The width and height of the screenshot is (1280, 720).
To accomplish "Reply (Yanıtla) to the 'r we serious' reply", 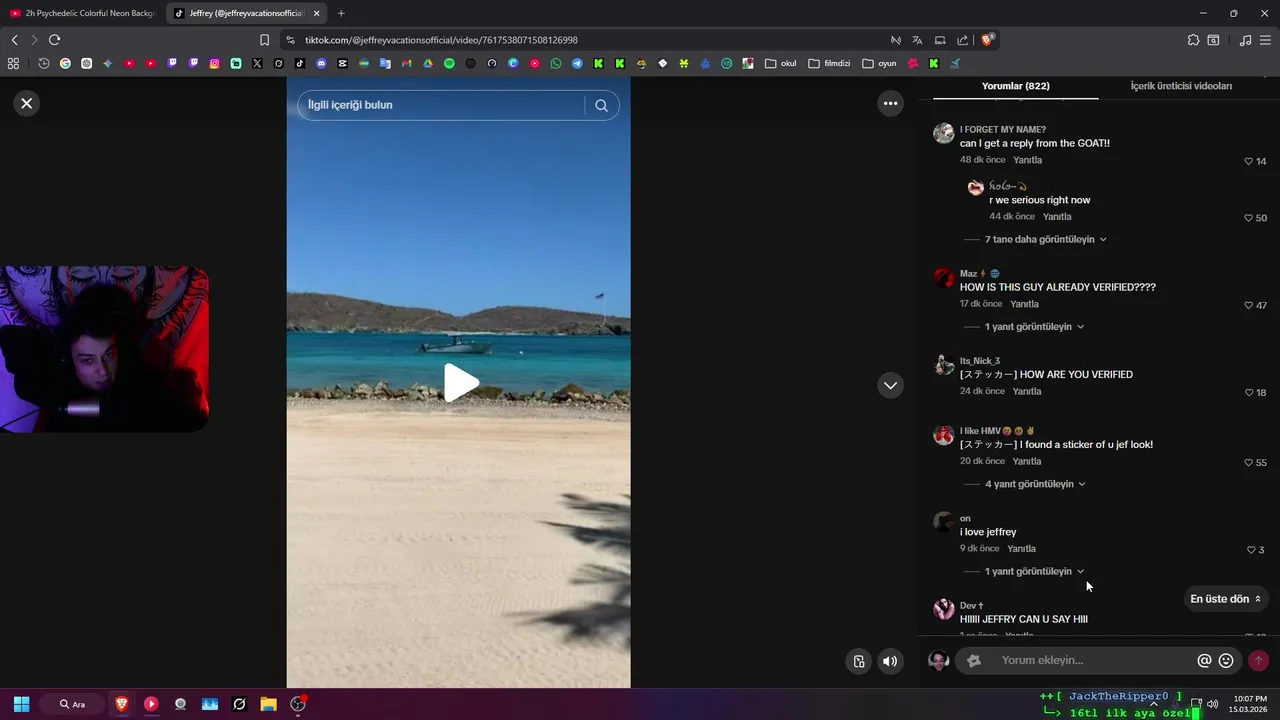I will (x=1057, y=217).
